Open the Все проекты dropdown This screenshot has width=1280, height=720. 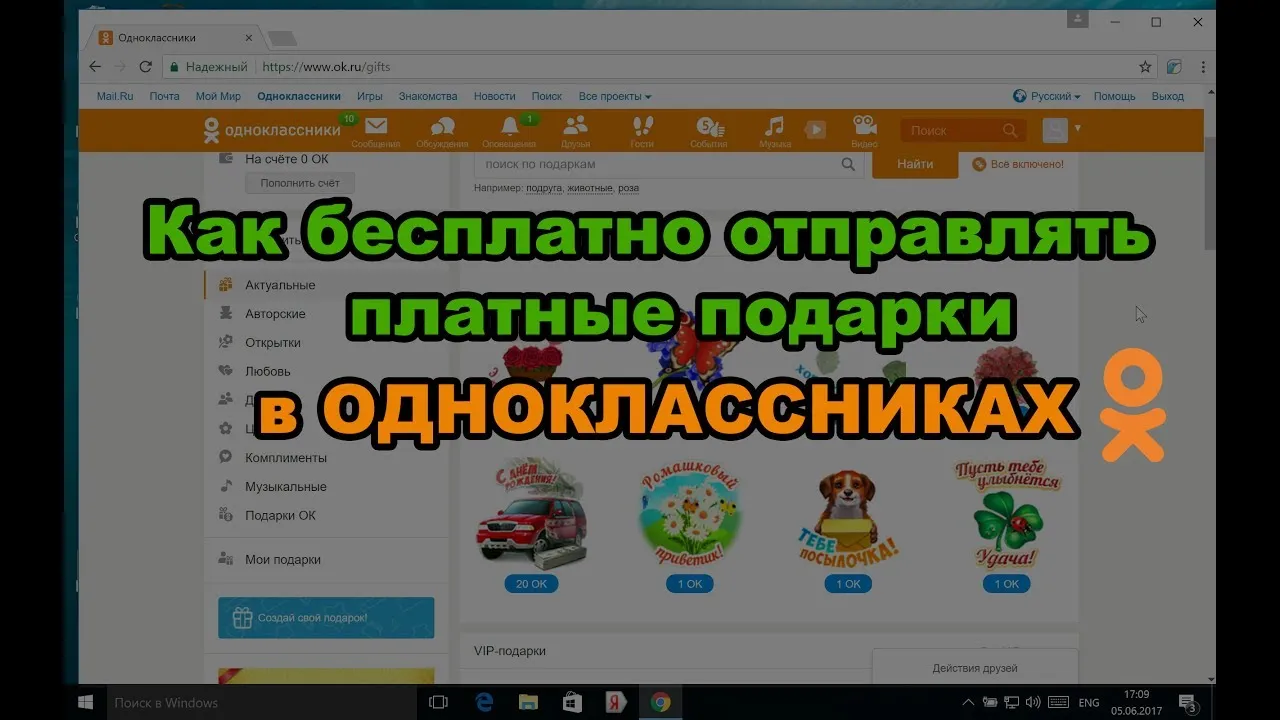(615, 96)
